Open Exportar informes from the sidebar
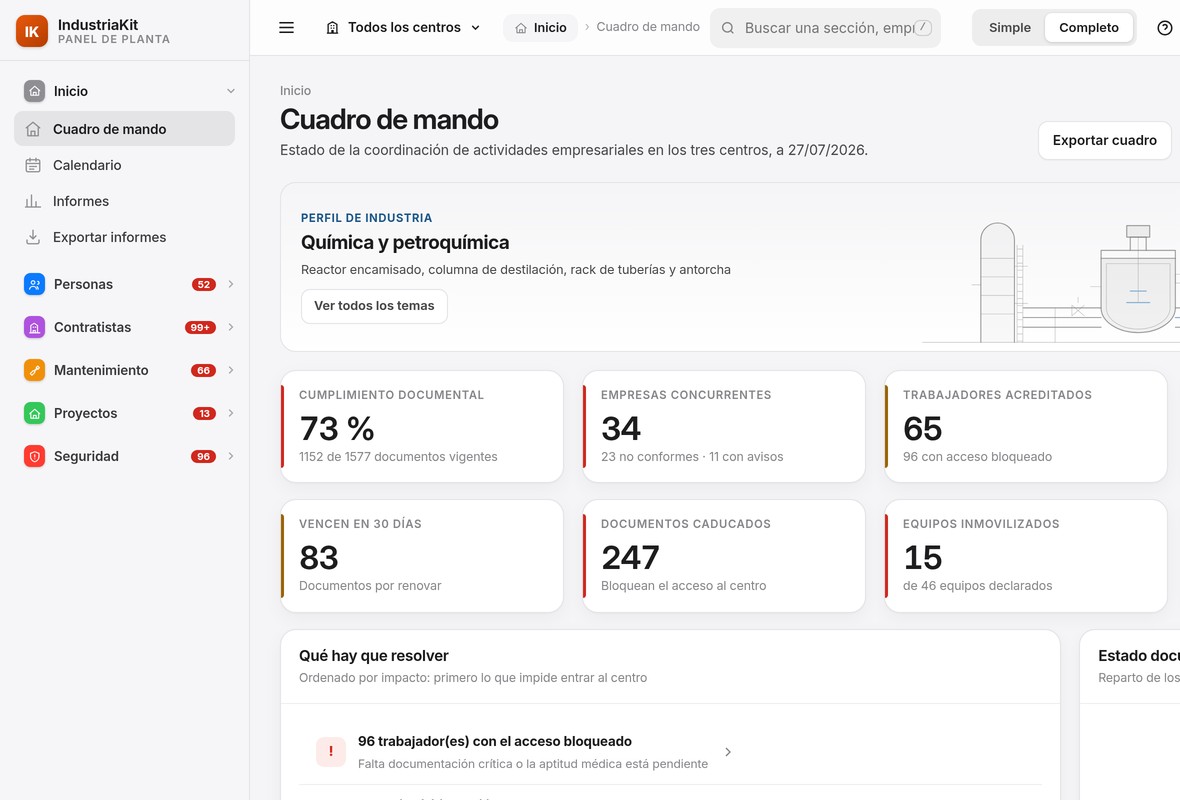The width and height of the screenshot is (1180, 800). click(x=124, y=237)
